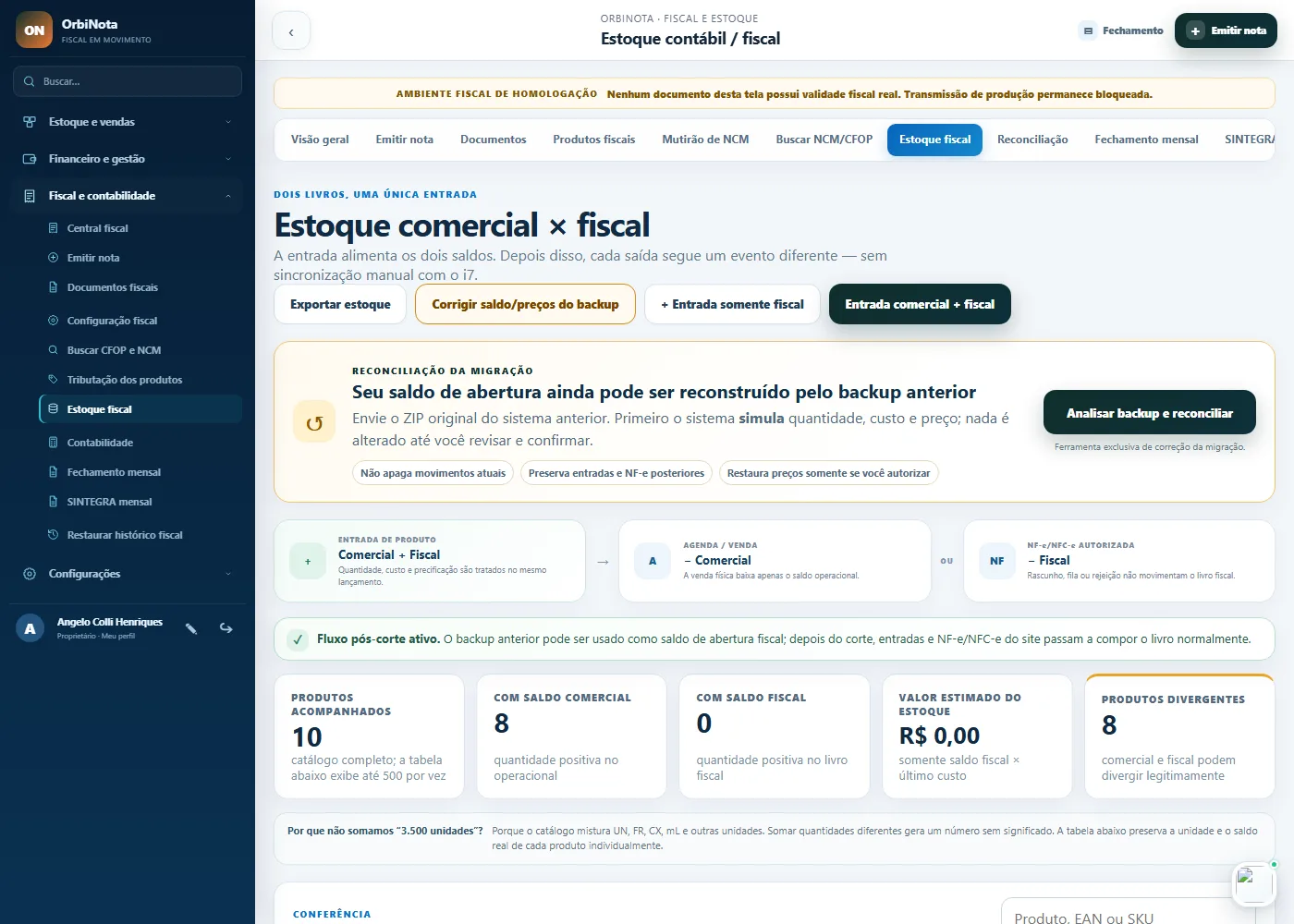Expand the Financeiro e gestão section
This screenshot has width=1294, height=924.
(128, 159)
